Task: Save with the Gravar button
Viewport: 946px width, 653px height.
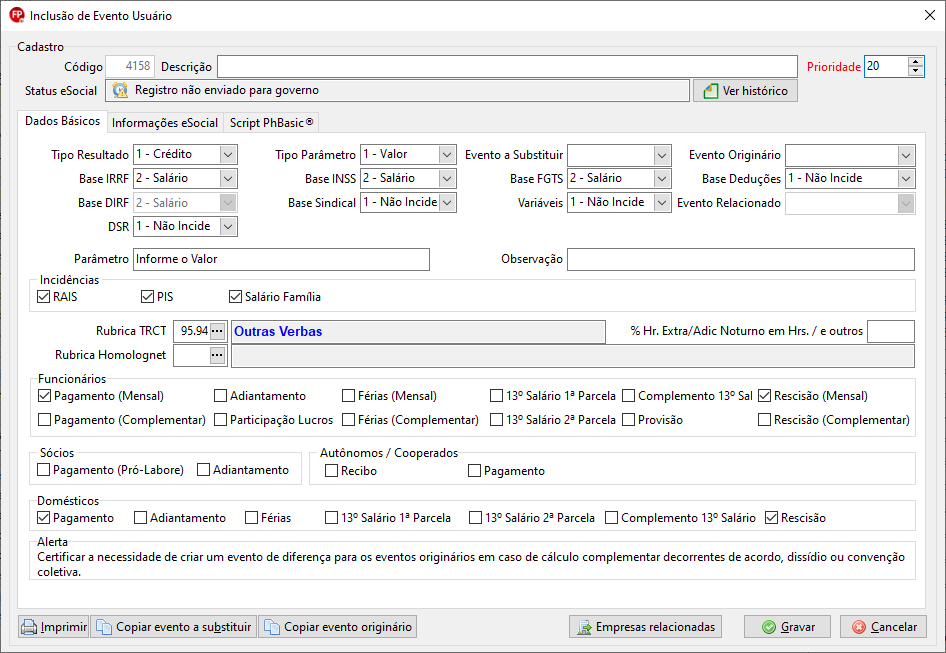Action: coord(787,627)
